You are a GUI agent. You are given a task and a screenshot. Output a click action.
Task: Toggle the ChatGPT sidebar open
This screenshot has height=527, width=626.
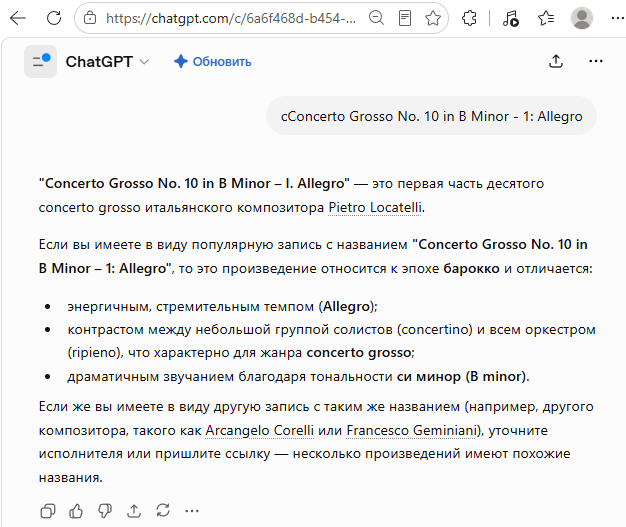point(40,61)
